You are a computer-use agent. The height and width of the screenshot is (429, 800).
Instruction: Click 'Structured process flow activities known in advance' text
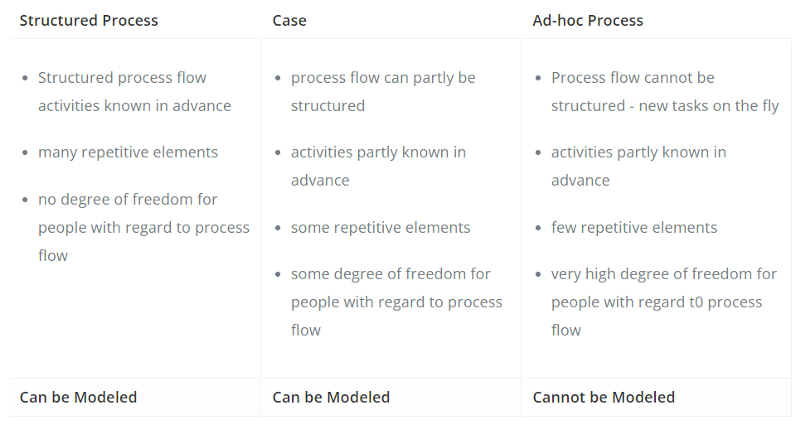click(x=134, y=91)
